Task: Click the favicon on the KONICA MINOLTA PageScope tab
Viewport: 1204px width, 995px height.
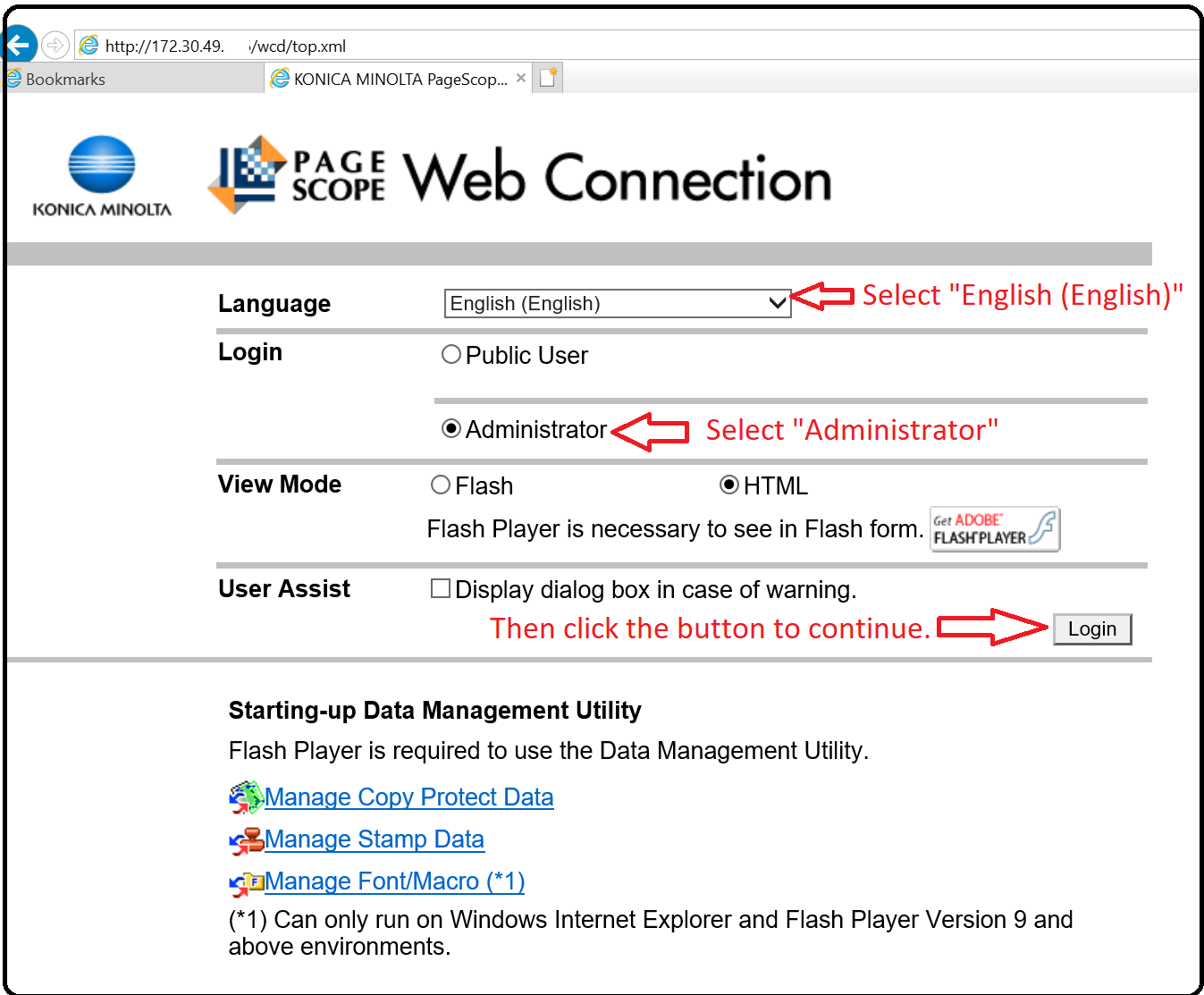Action: (280, 79)
